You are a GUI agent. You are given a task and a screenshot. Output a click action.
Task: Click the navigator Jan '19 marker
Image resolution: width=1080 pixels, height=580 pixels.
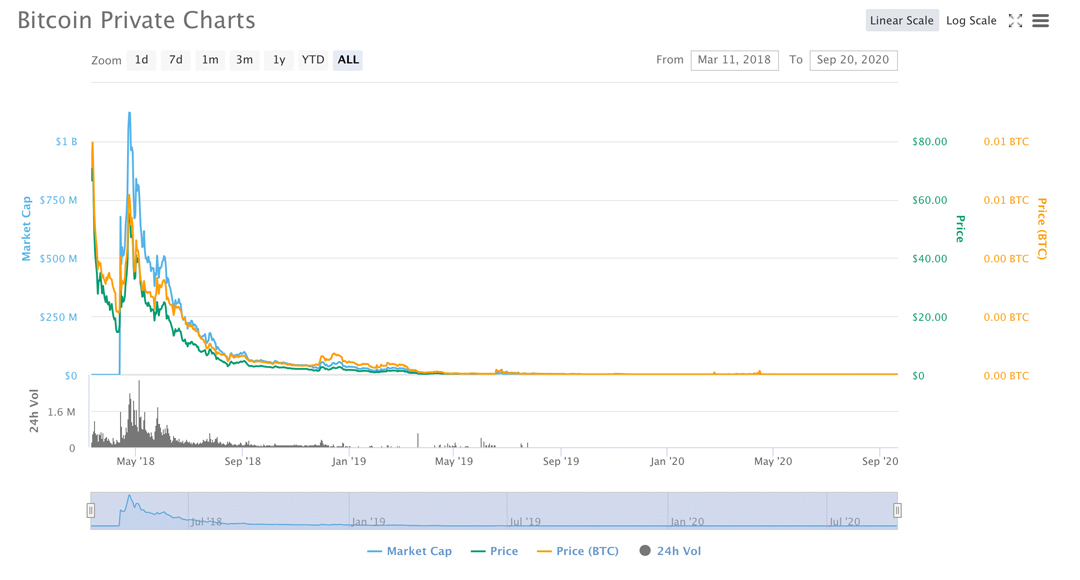(x=368, y=521)
